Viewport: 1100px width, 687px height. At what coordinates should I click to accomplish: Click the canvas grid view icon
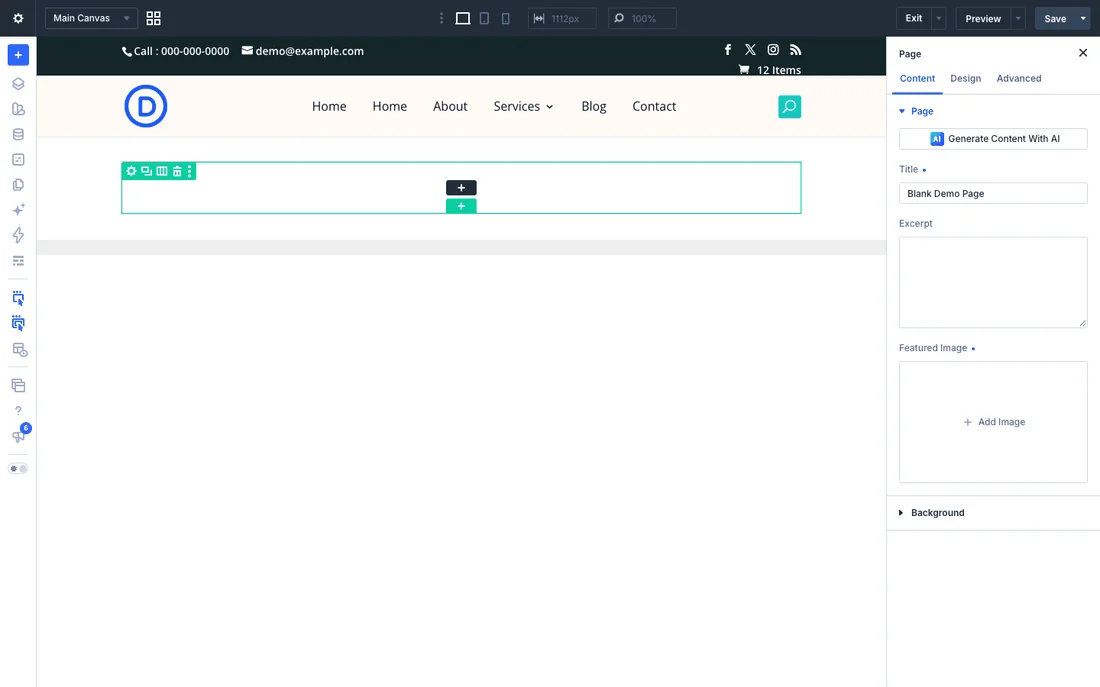click(154, 18)
